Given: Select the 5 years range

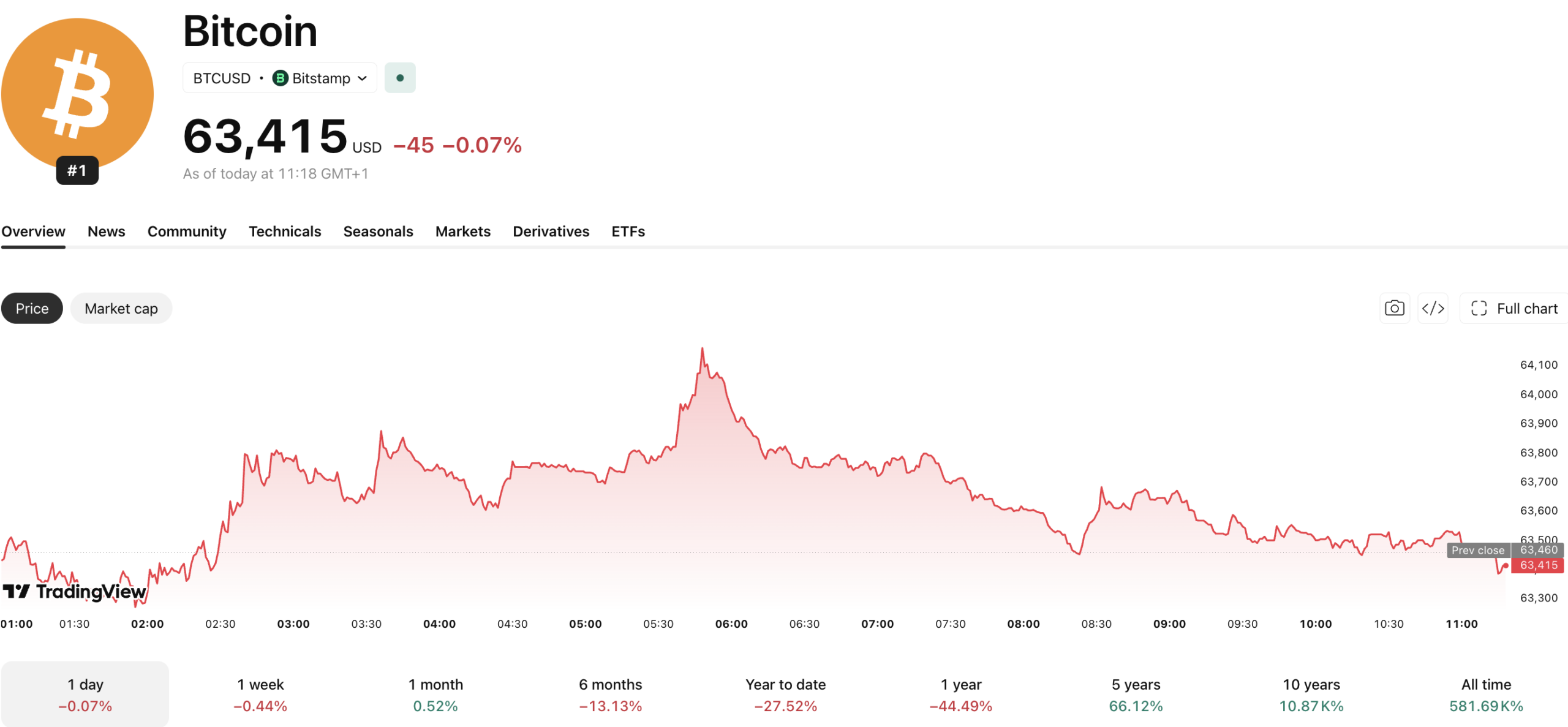Looking at the screenshot, I should (x=1136, y=695).
